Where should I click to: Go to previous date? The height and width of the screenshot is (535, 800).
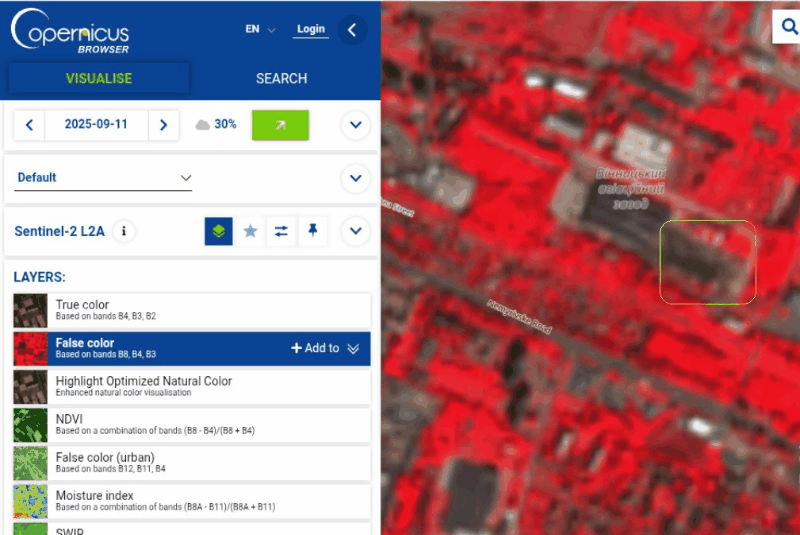[x=30, y=125]
